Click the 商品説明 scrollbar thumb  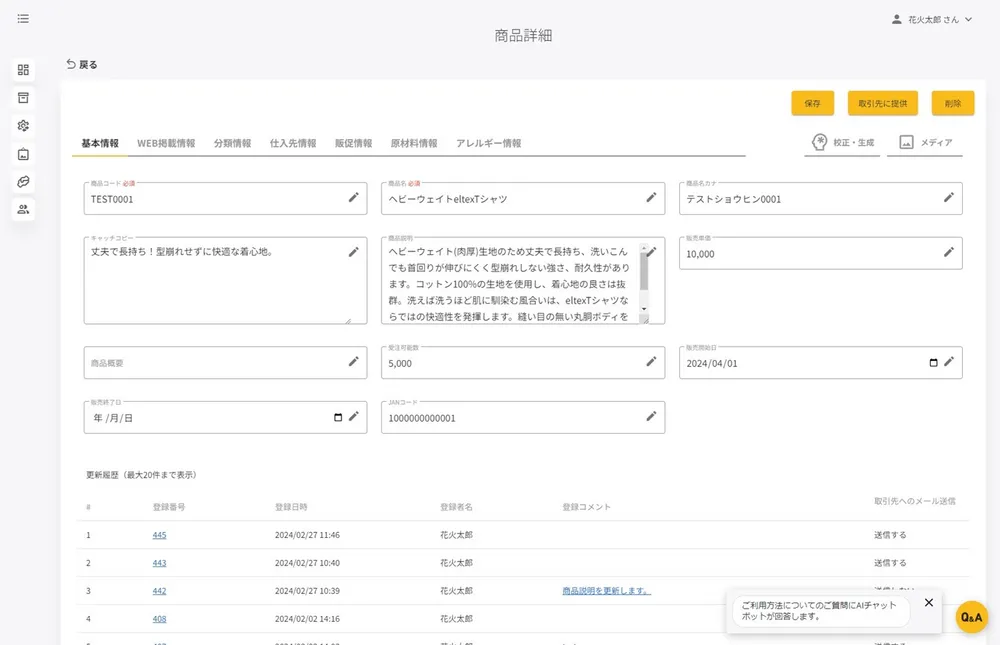coord(644,272)
